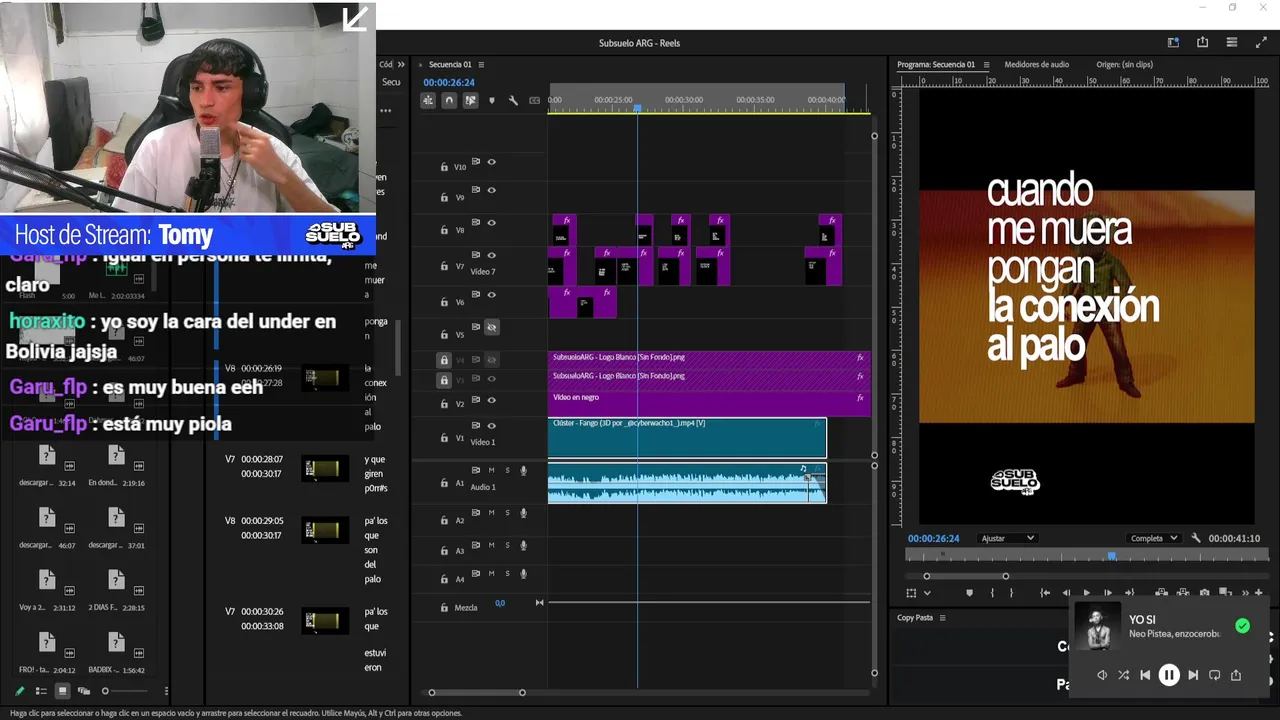The height and width of the screenshot is (720, 1280).
Task: Enable voice-over record on A4
Action: (523, 573)
